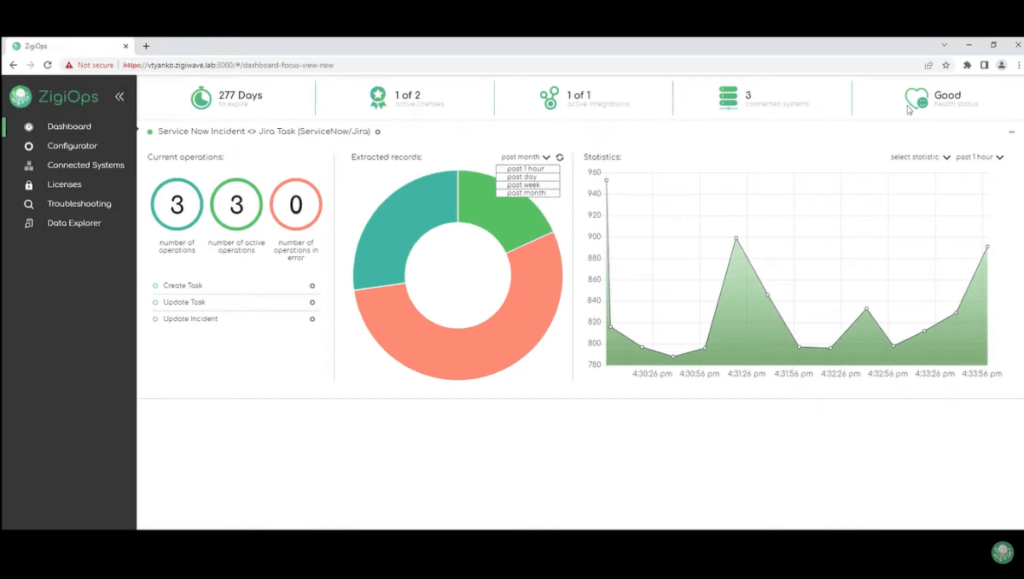The height and width of the screenshot is (579, 1024).
Task: Toggle the Update Incident operation status indicator
Action: click(155, 319)
